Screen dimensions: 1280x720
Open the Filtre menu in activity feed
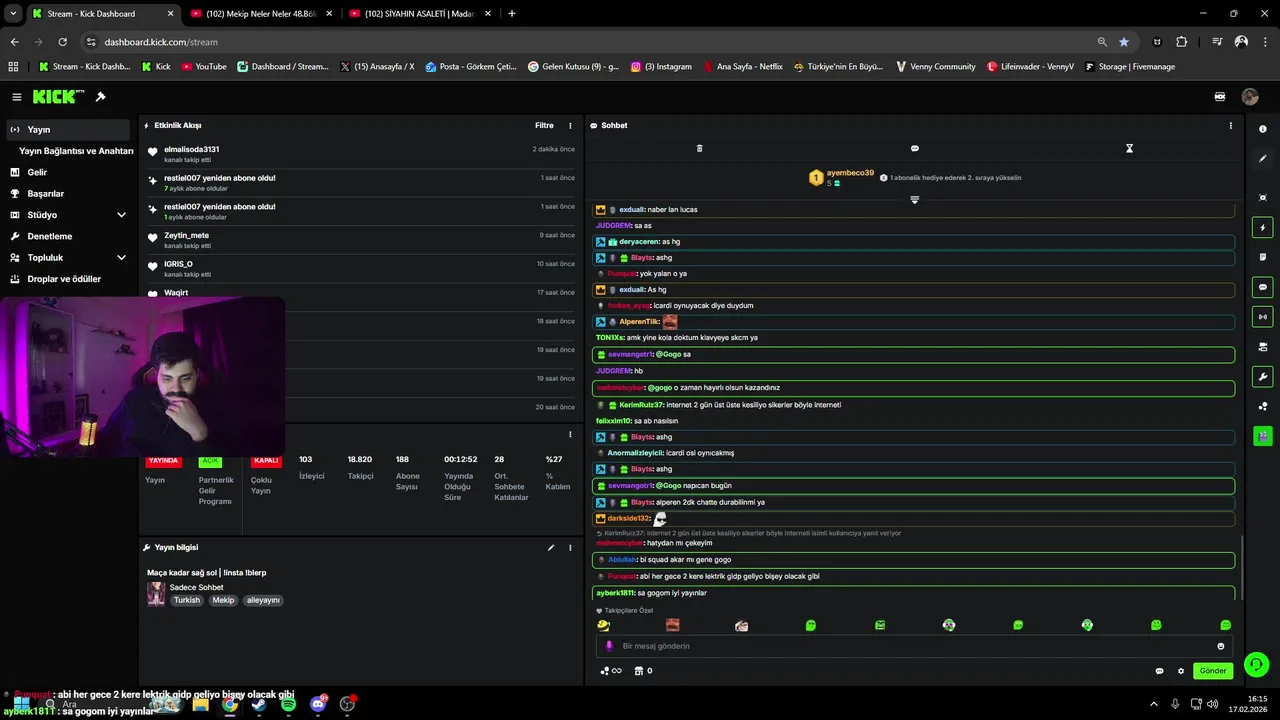(544, 125)
